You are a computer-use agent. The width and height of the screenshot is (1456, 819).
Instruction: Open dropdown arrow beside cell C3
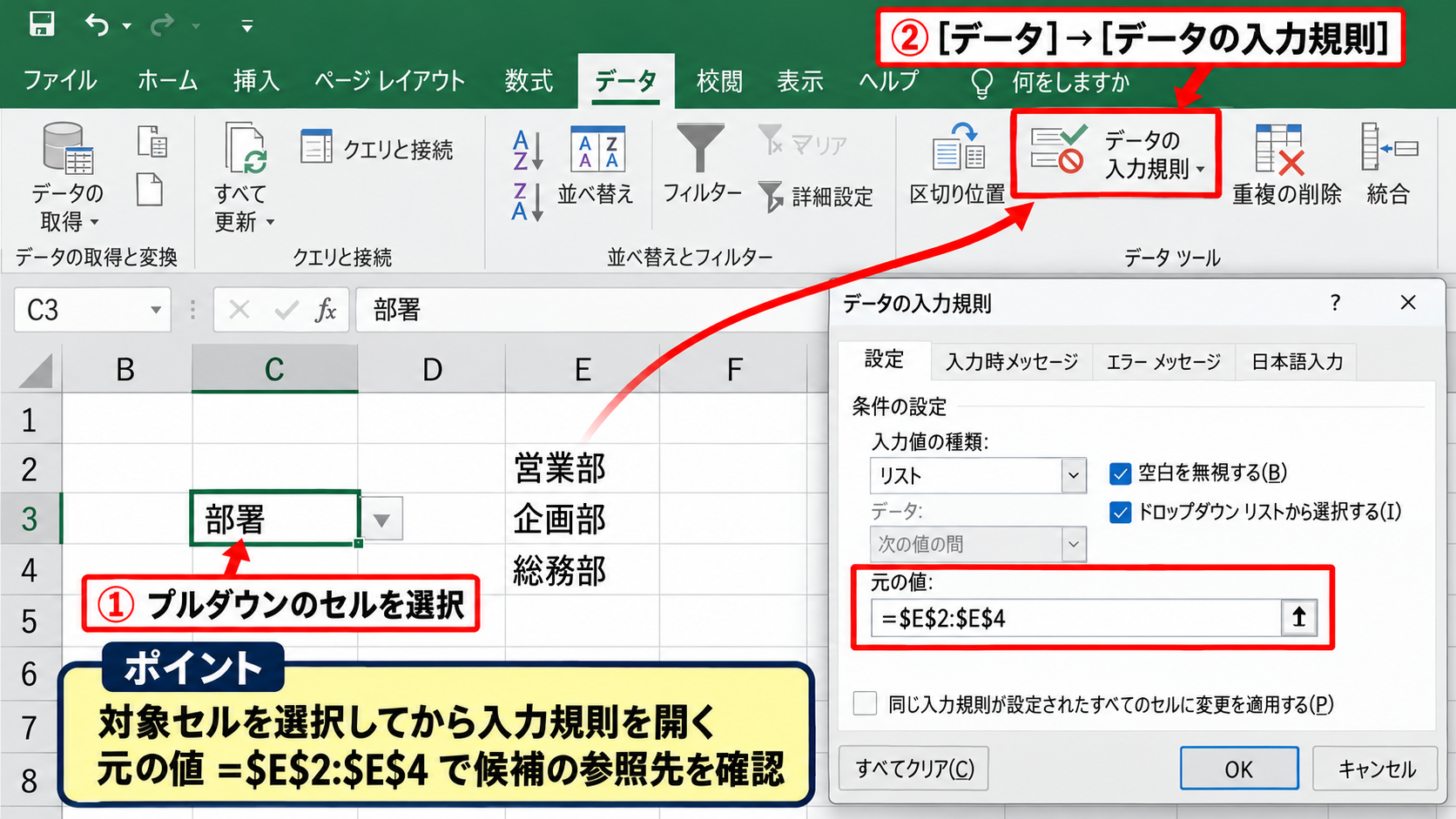pyautogui.click(x=381, y=520)
